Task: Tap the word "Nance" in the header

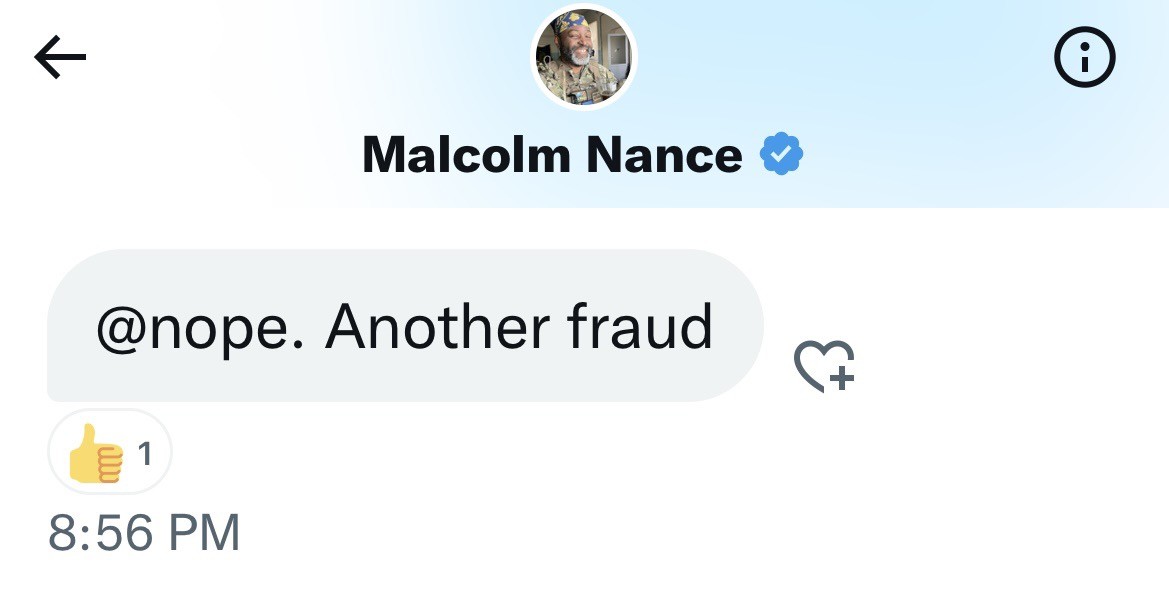Action: (664, 155)
